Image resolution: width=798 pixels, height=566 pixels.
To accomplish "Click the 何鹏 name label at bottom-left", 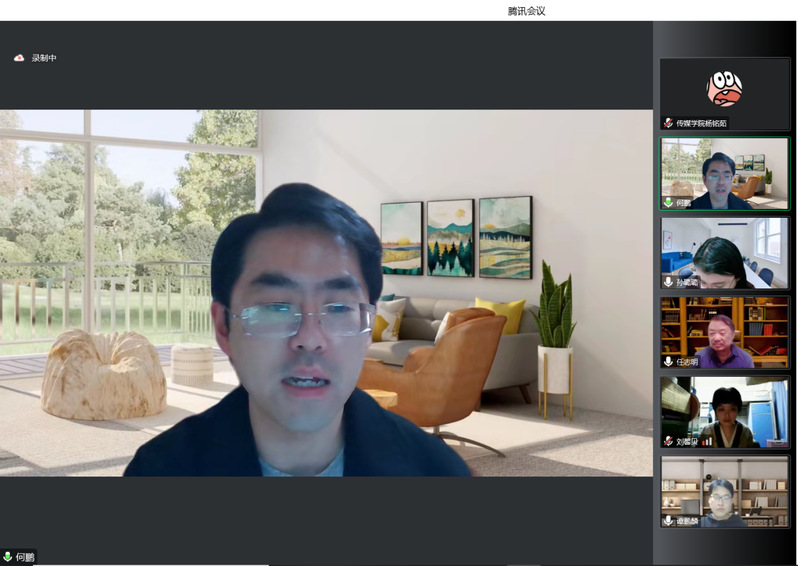I will (x=25, y=557).
